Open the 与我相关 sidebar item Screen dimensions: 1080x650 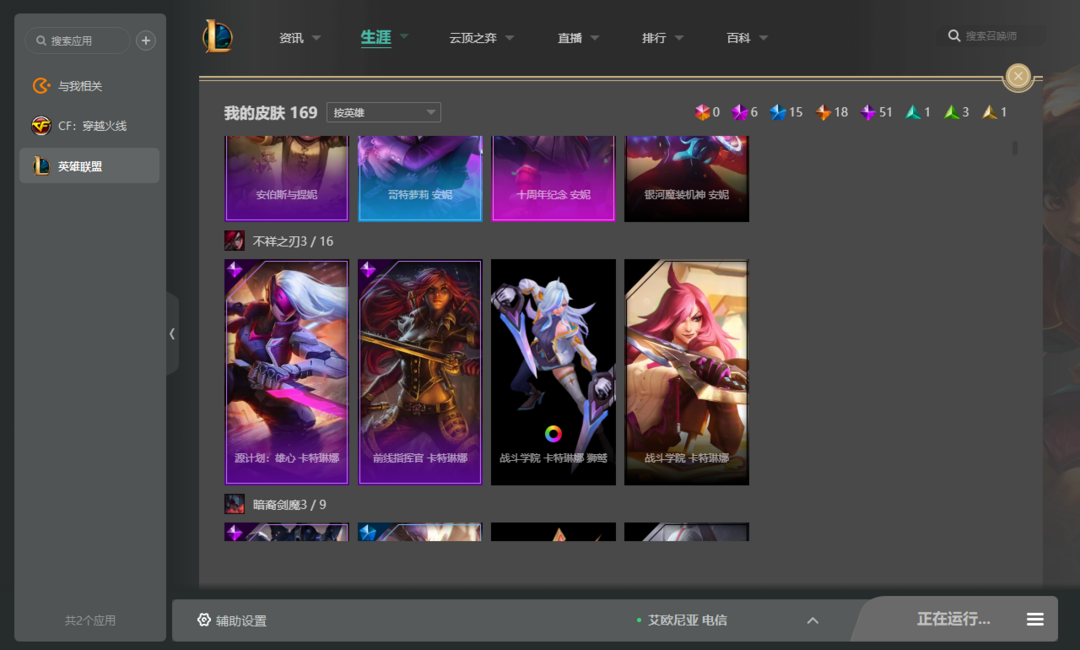(x=90, y=86)
